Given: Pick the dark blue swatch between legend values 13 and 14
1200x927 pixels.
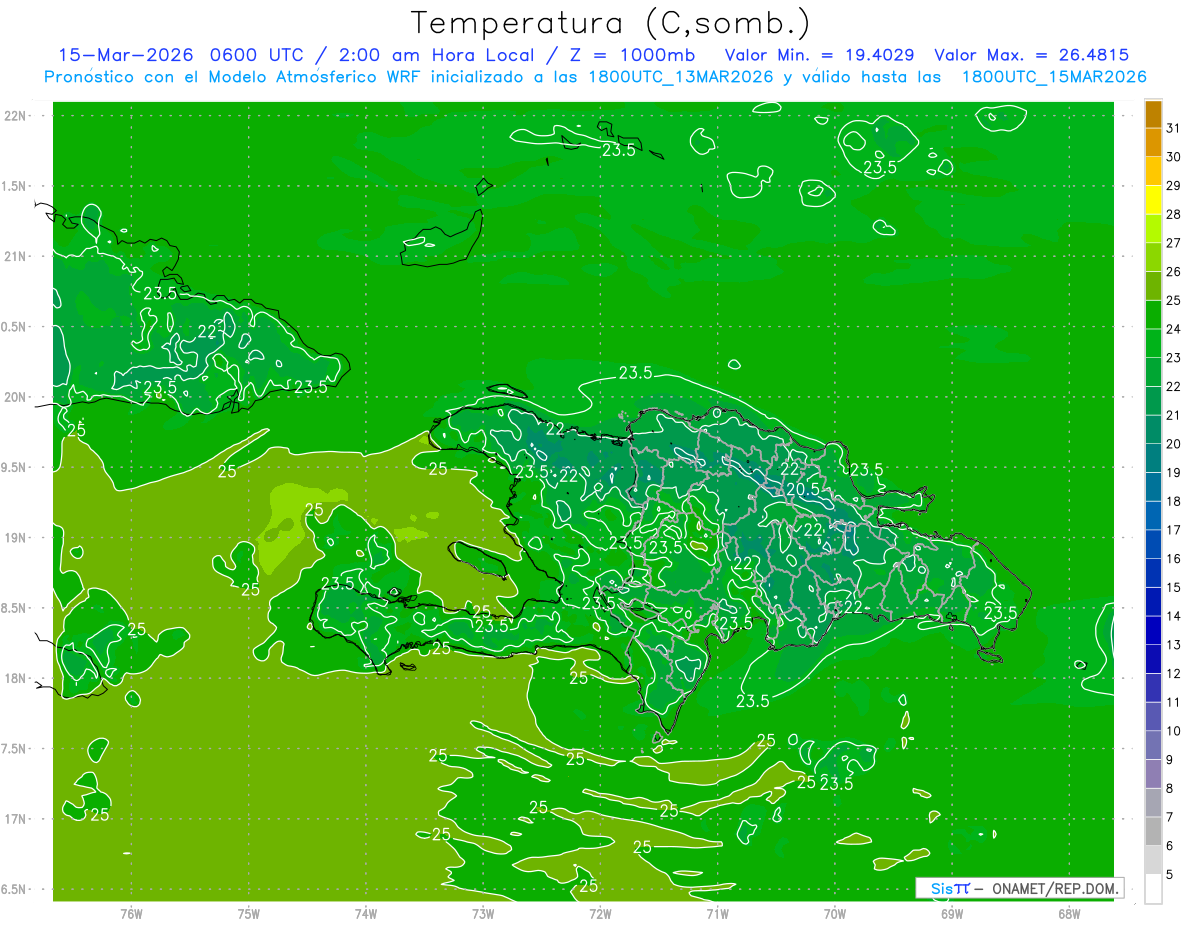Looking at the screenshot, I should click(1153, 631).
